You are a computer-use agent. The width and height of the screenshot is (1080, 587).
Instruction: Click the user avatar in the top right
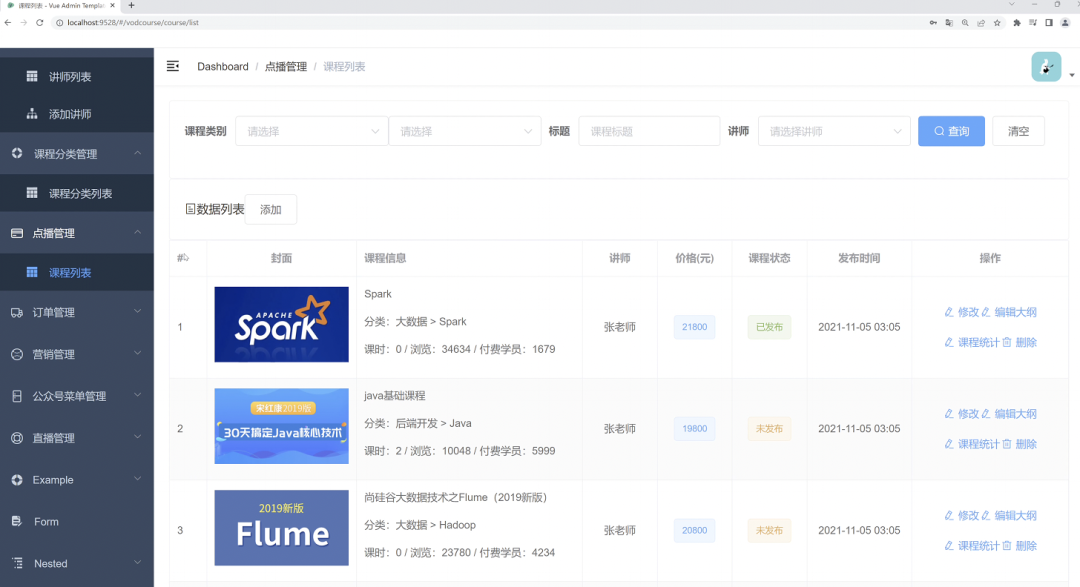(1045, 67)
